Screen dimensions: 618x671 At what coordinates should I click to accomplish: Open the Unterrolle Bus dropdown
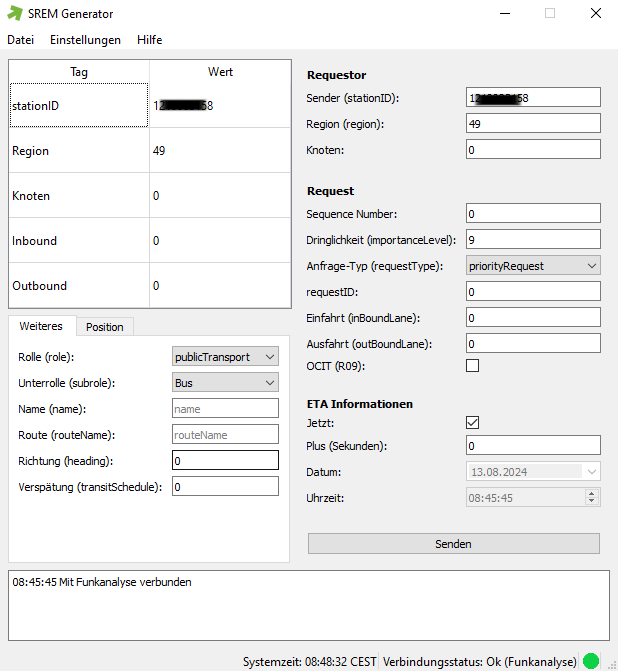point(225,383)
